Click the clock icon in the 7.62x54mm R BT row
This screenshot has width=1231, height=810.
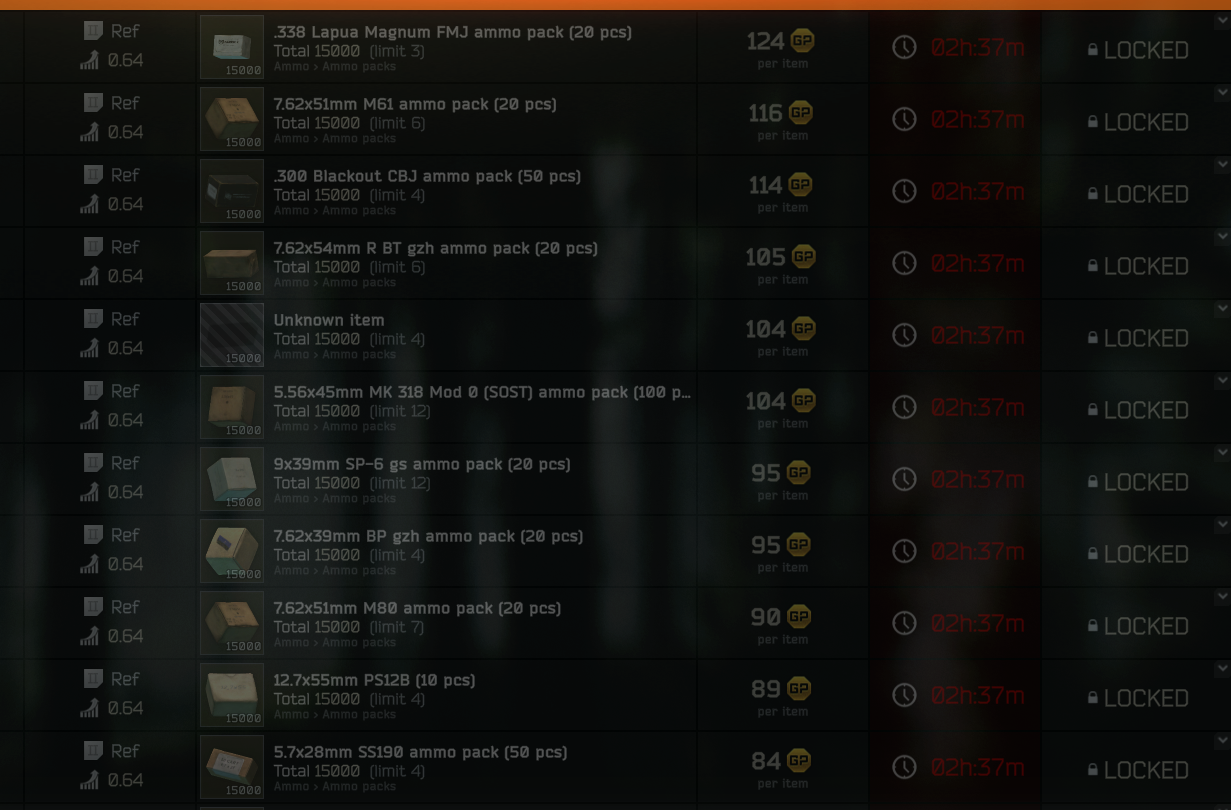tap(904, 263)
